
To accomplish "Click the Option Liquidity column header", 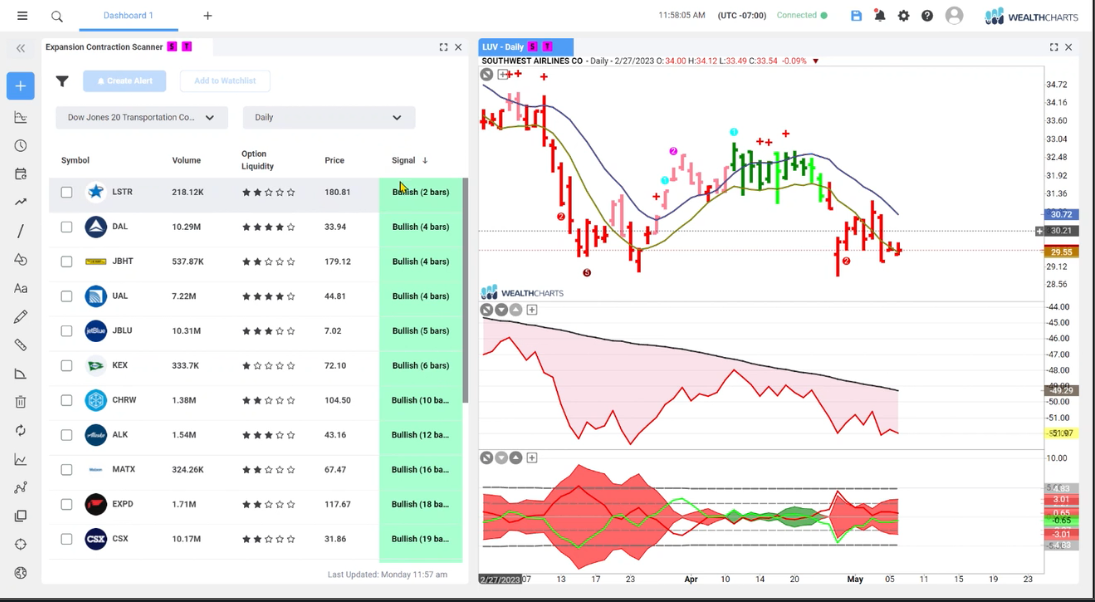I will coord(258,161).
